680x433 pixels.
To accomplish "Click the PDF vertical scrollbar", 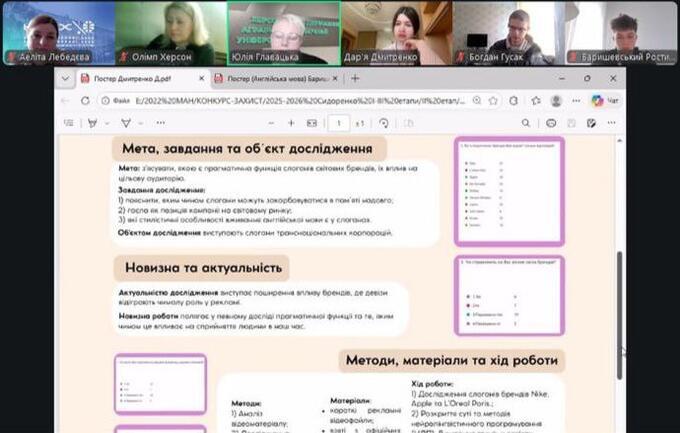I will point(619,300).
